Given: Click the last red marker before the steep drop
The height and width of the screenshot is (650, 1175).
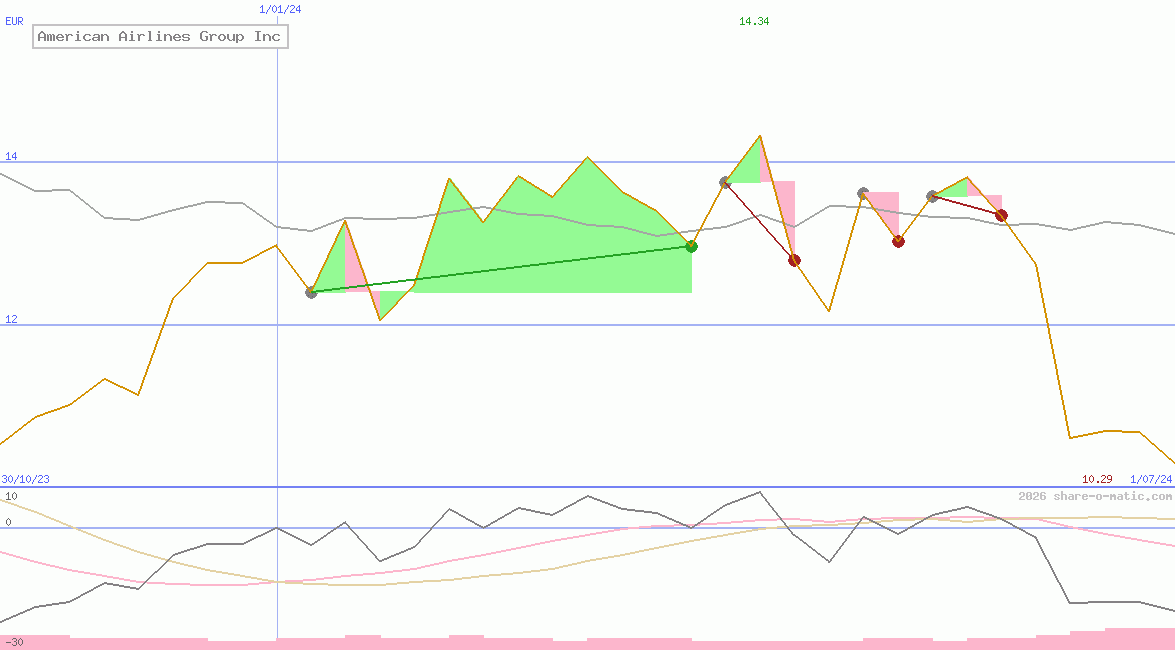Looking at the screenshot, I should pyautogui.click(x=1001, y=216).
